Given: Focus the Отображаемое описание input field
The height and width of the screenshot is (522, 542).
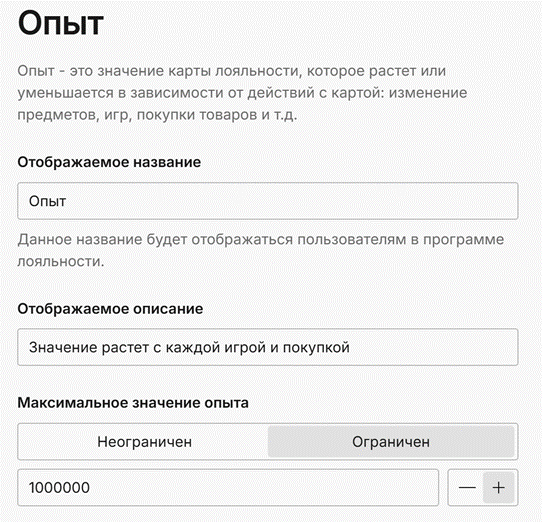Looking at the screenshot, I should (x=268, y=347).
